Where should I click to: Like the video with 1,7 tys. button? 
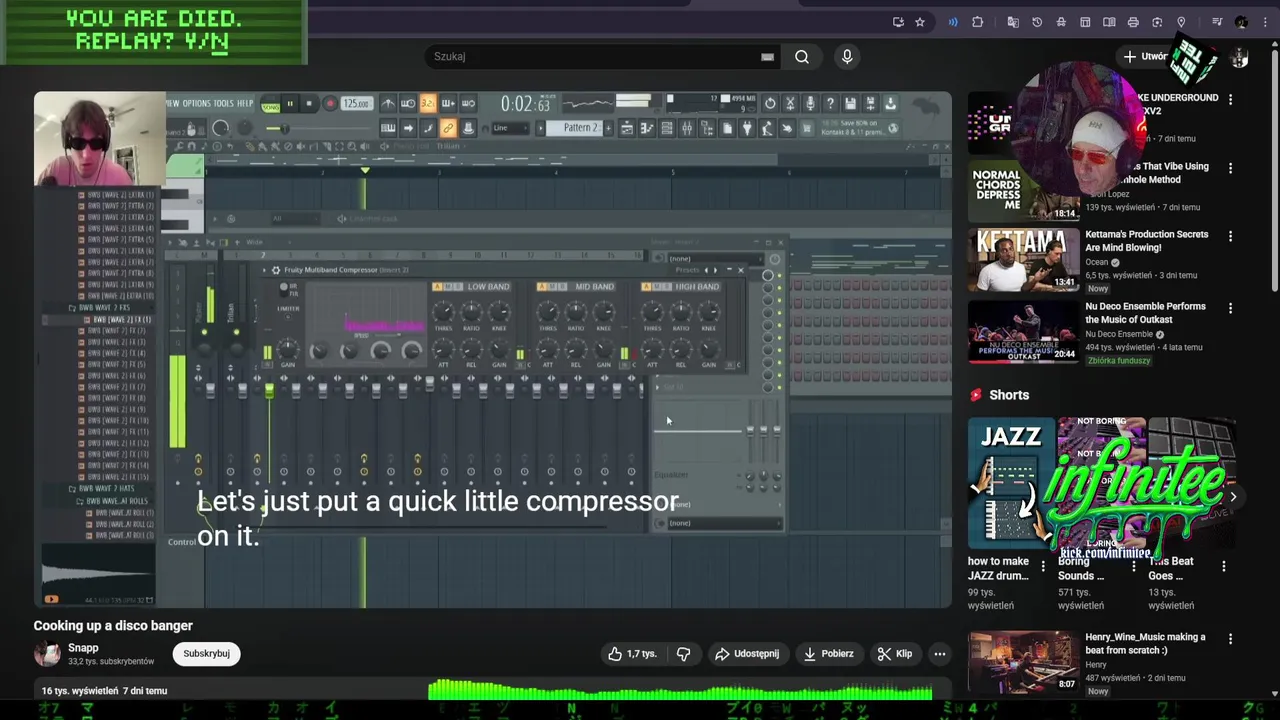click(x=632, y=654)
